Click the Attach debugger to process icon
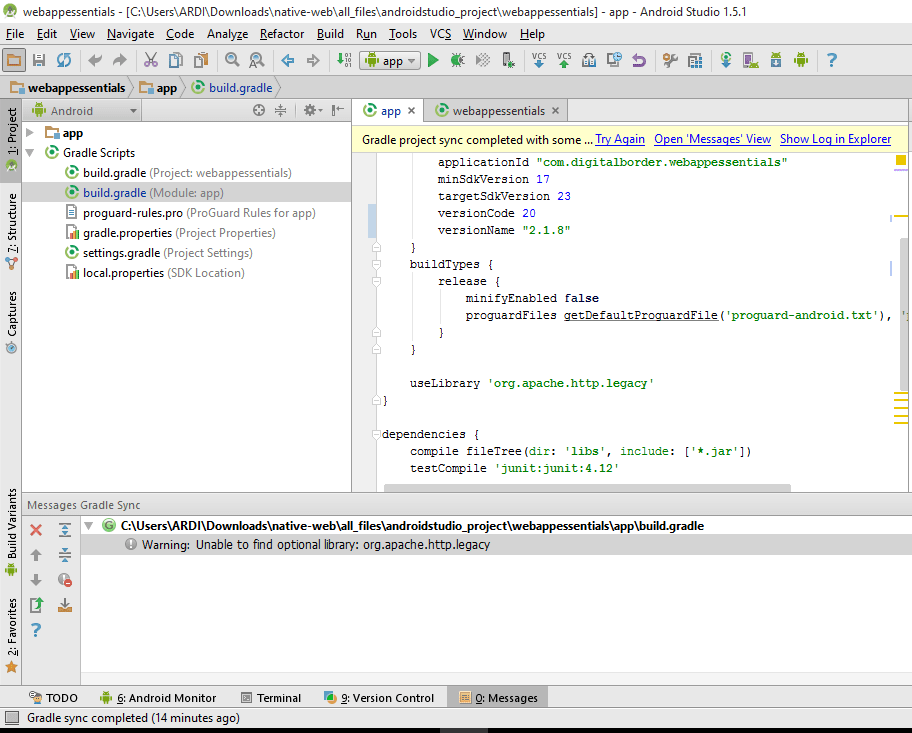Screen dimensions: 912x733 coord(508,60)
